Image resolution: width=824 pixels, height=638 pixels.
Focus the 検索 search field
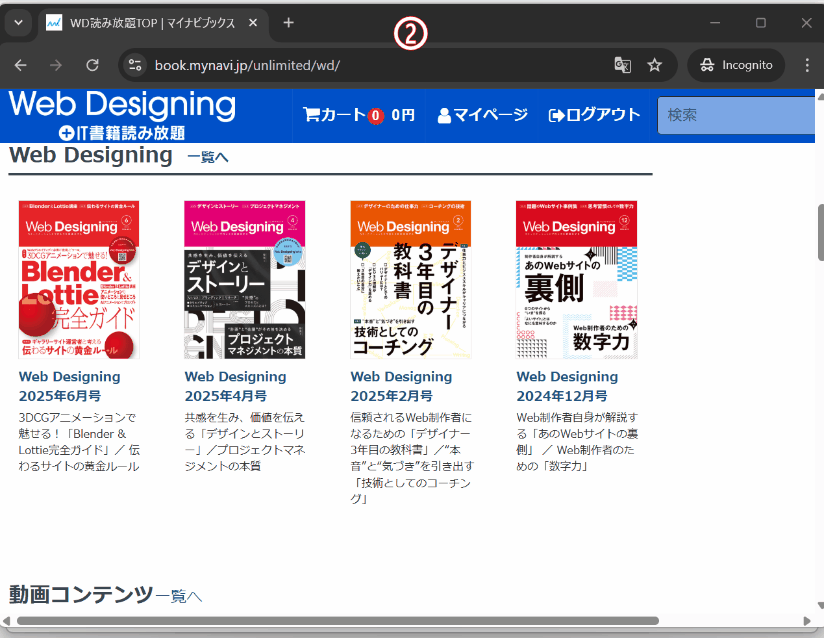click(x=736, y=115)
